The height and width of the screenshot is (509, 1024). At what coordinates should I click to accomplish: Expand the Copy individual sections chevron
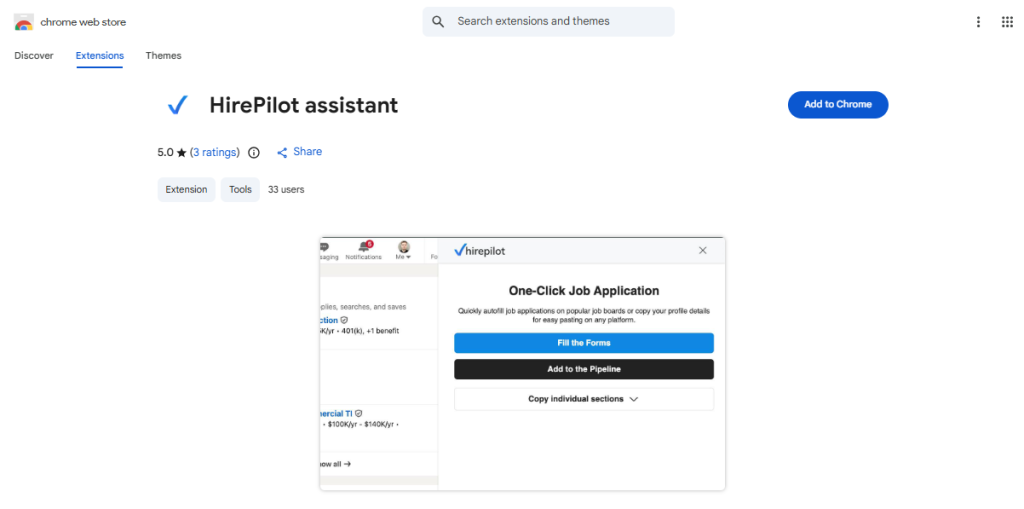click(633, 399)
